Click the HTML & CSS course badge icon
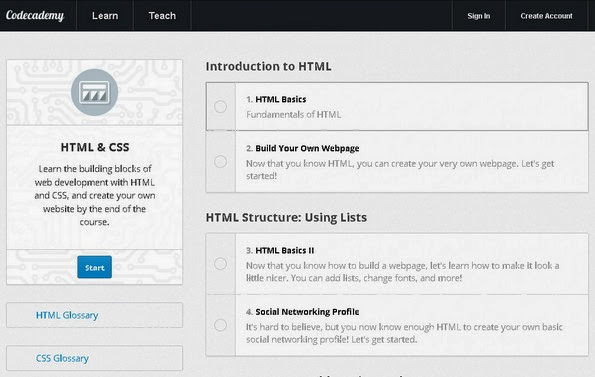This screenshot has width=595, height=377. [94, 92]
